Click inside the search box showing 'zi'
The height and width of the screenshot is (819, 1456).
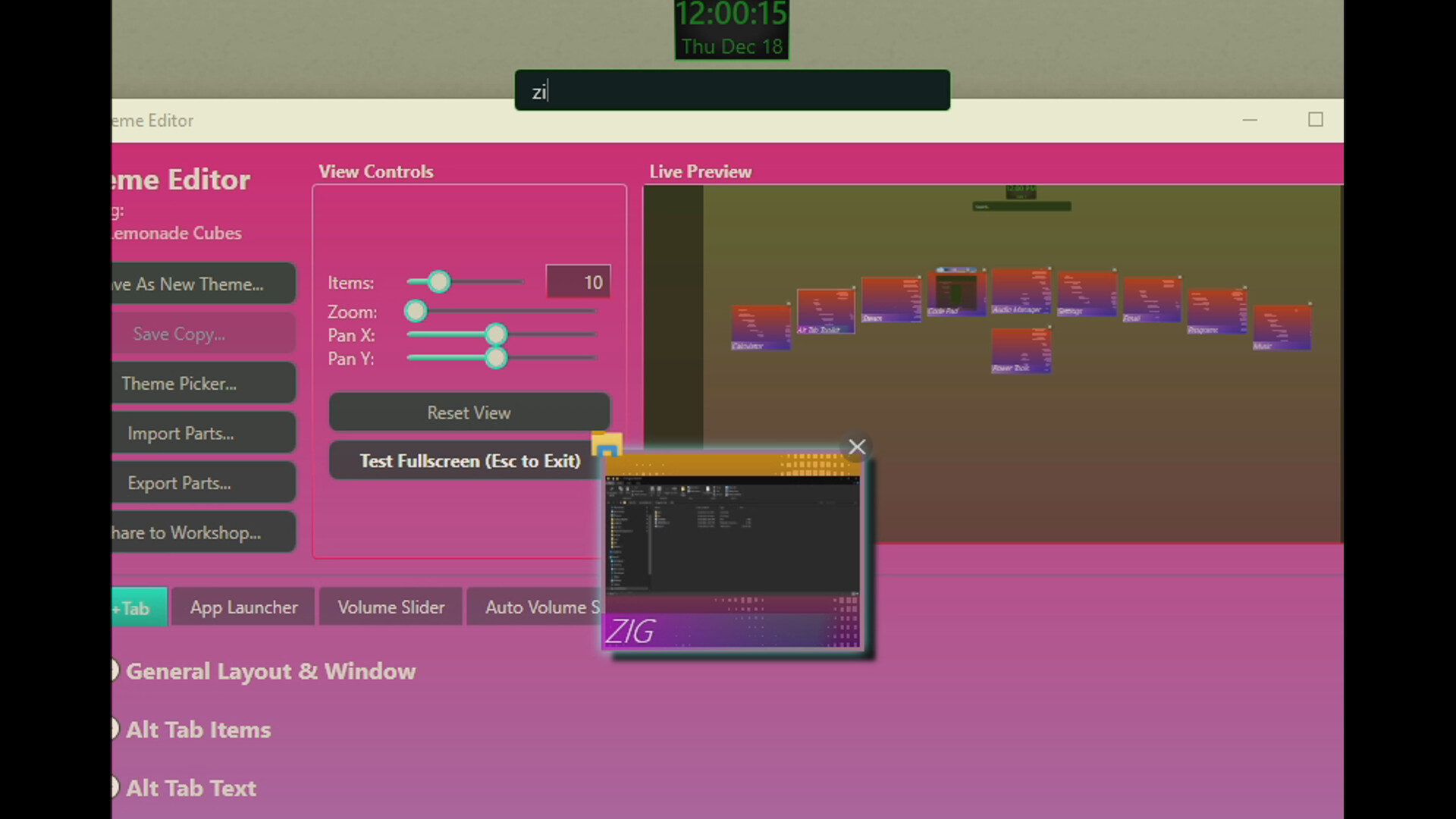732,90
